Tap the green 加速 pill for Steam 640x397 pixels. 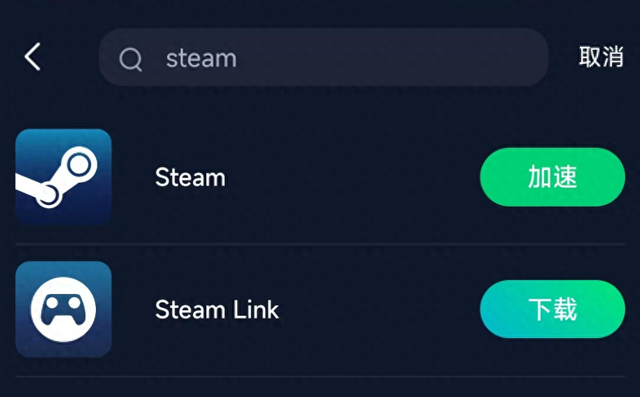coord(553,177)
